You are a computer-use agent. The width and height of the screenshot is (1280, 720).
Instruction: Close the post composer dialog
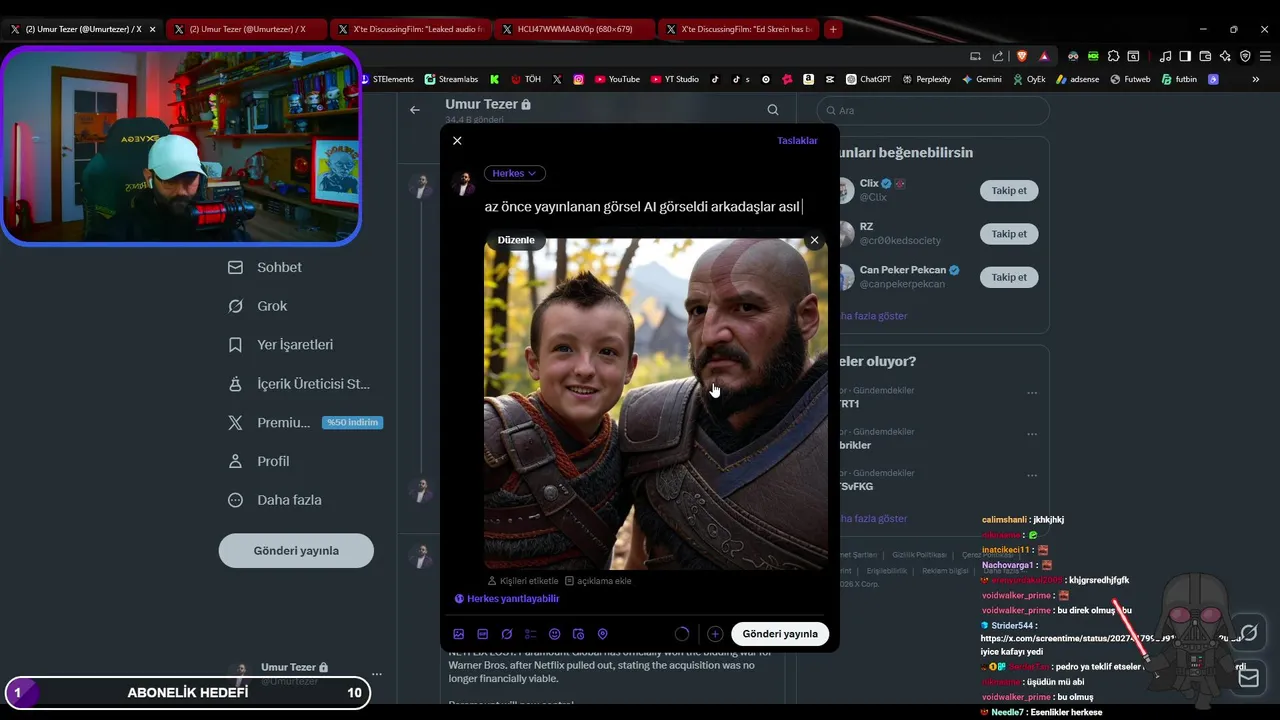click(457, 141)
